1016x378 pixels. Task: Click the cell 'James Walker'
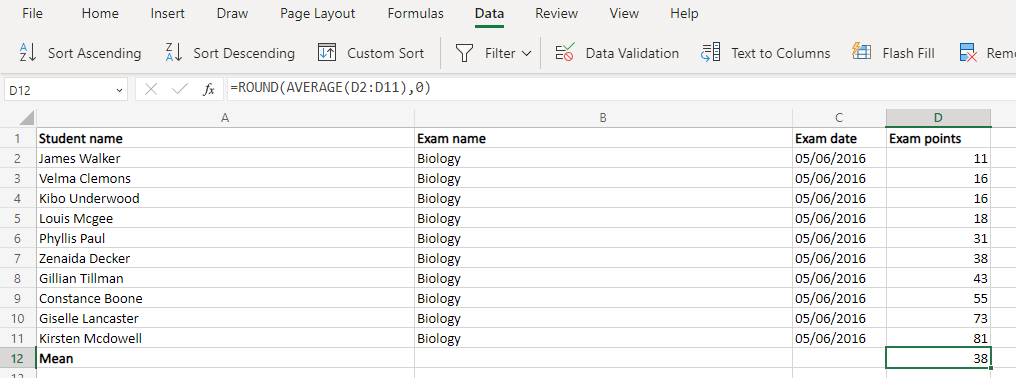(x=225, y=158)
